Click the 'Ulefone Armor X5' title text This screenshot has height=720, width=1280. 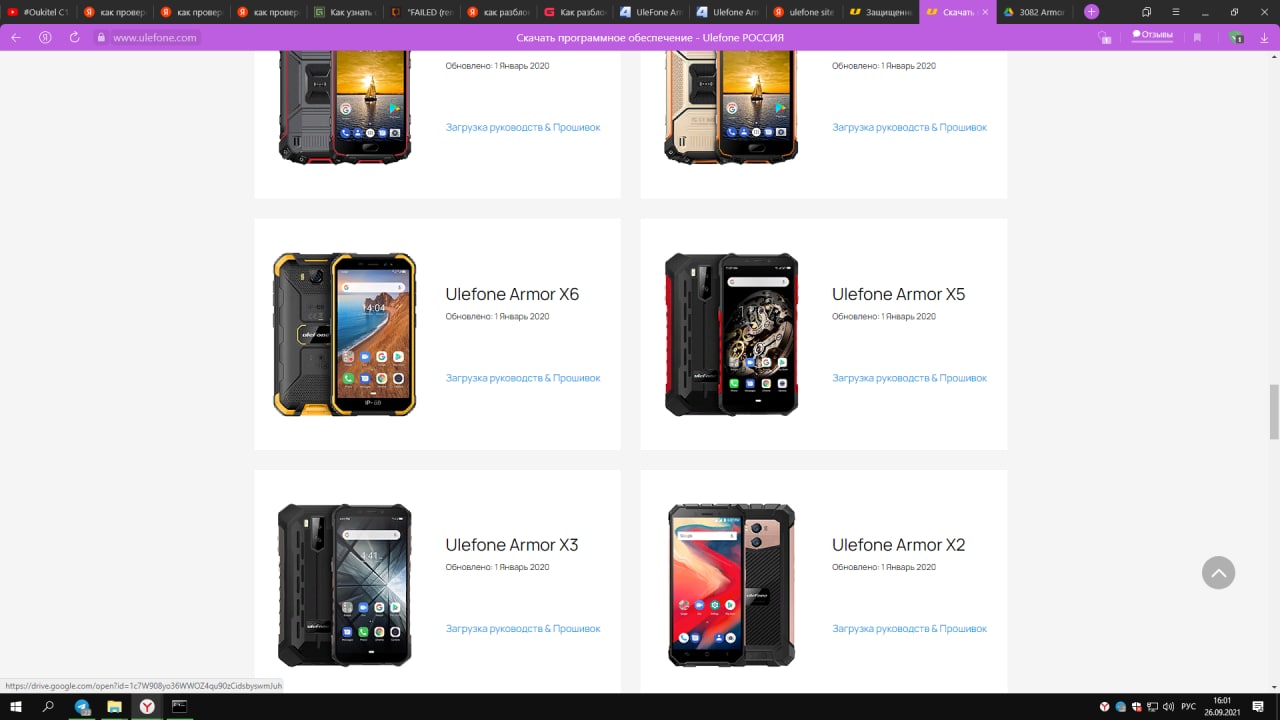pos(898,294)
